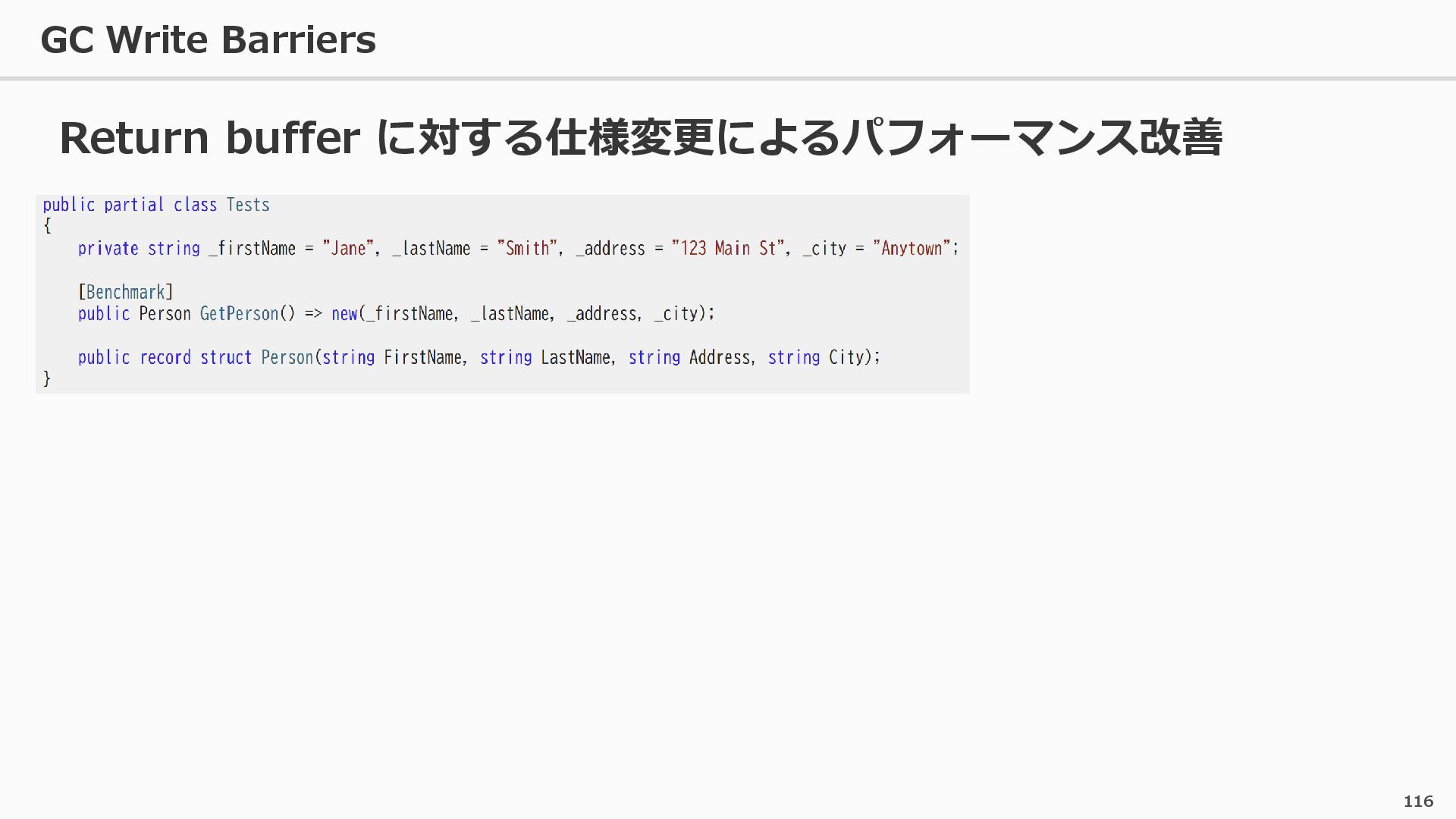This screenshot has height=819, width=1456.
Task: Click the "Anytown" string literal
Action: click(x=912, y=249)
